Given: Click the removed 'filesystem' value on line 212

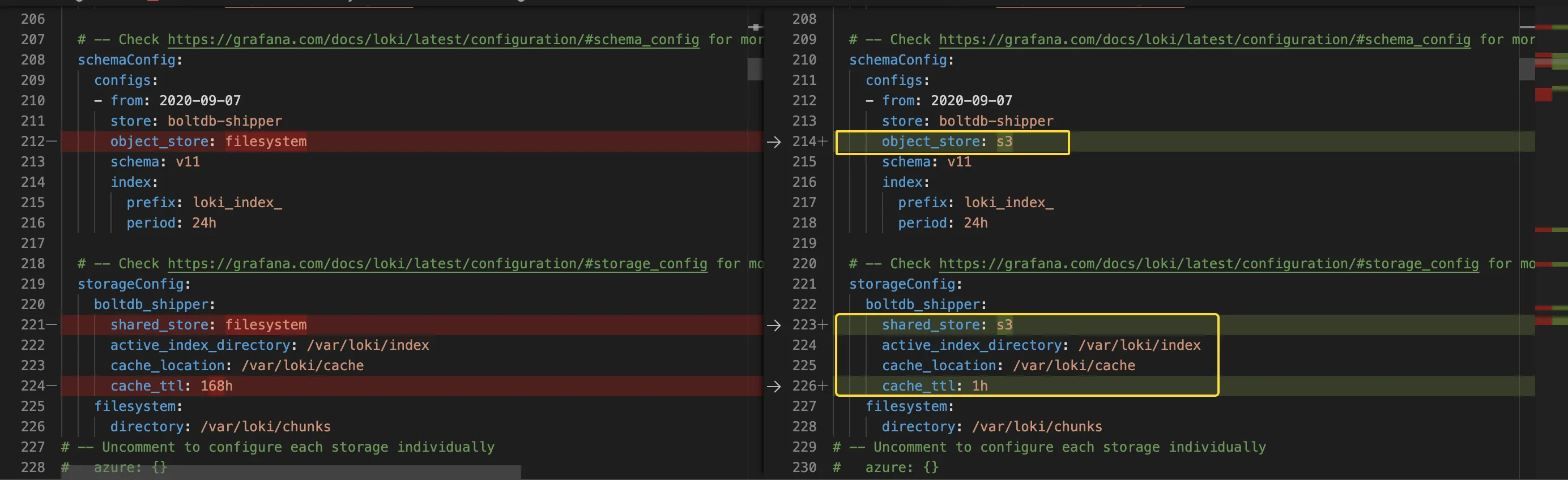Looking at the screenshot, I should 265,142.
